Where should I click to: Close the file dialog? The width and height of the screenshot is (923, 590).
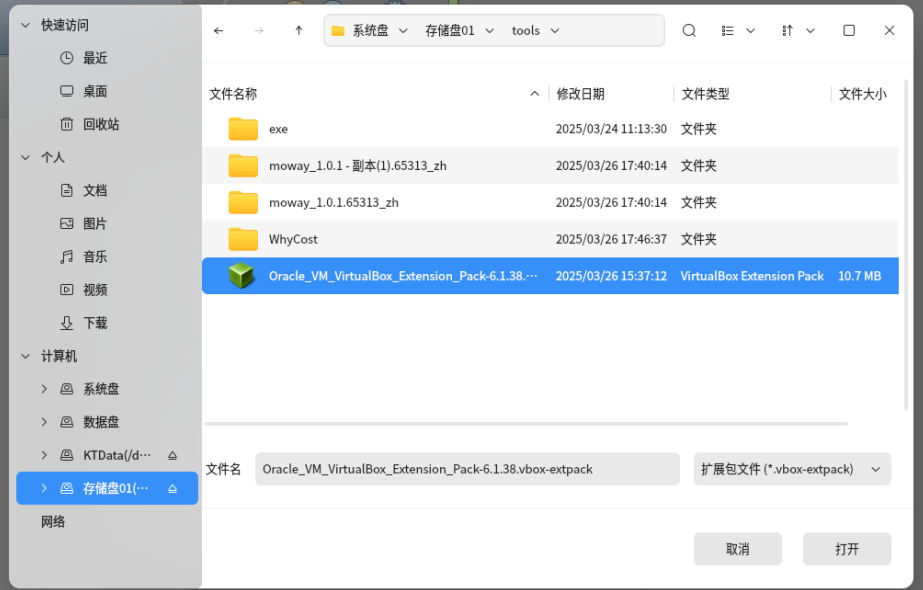(x=889, y=31)
